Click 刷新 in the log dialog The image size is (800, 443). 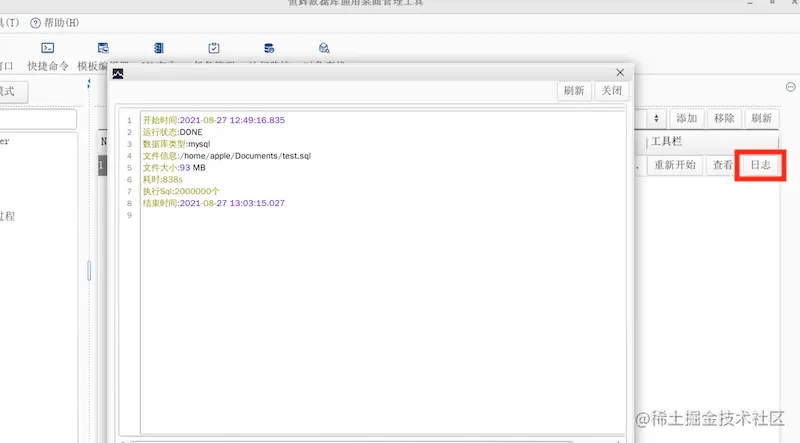(x=574, y=91)
